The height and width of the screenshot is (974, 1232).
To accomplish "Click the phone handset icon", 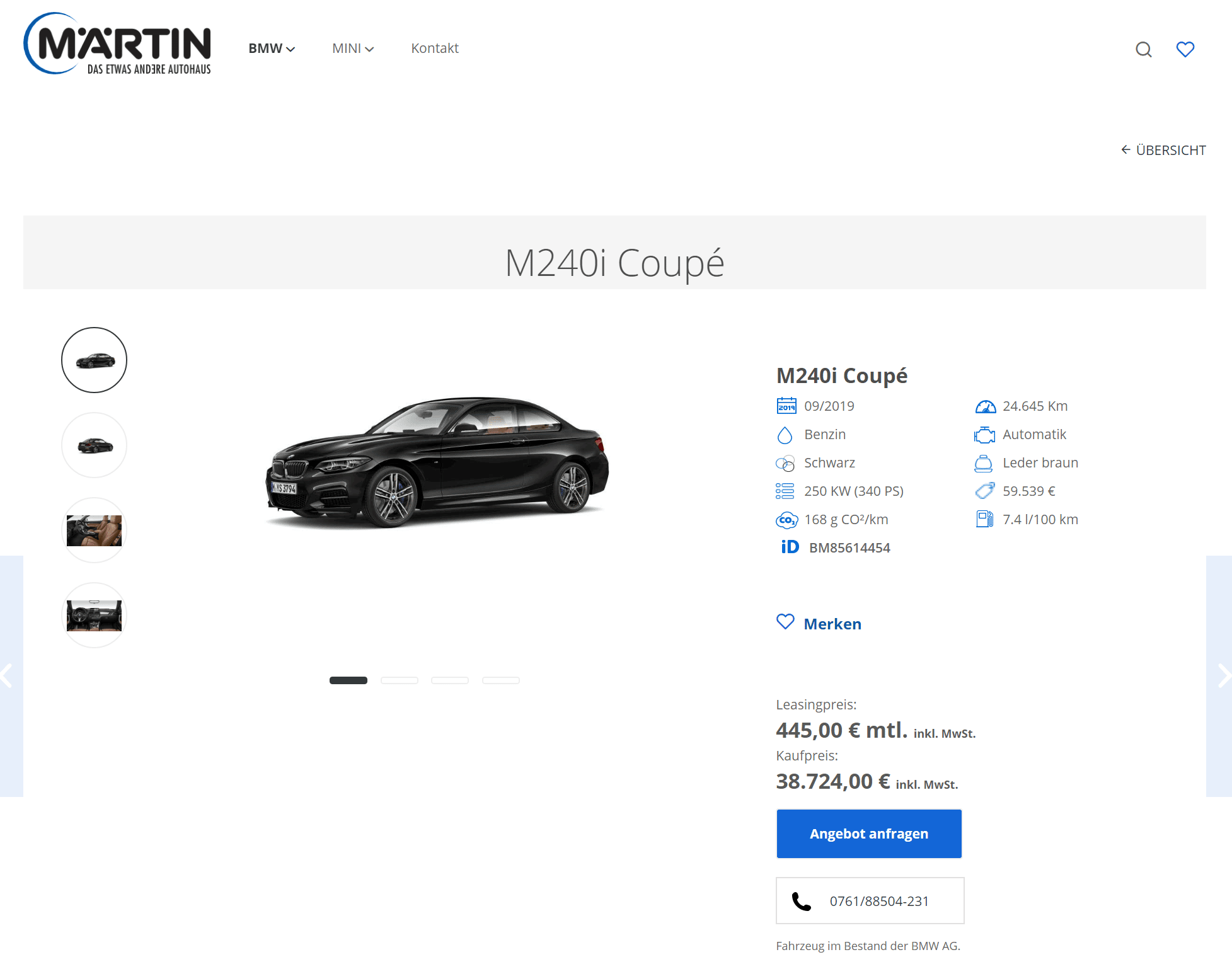I will [x=801, y=902].
